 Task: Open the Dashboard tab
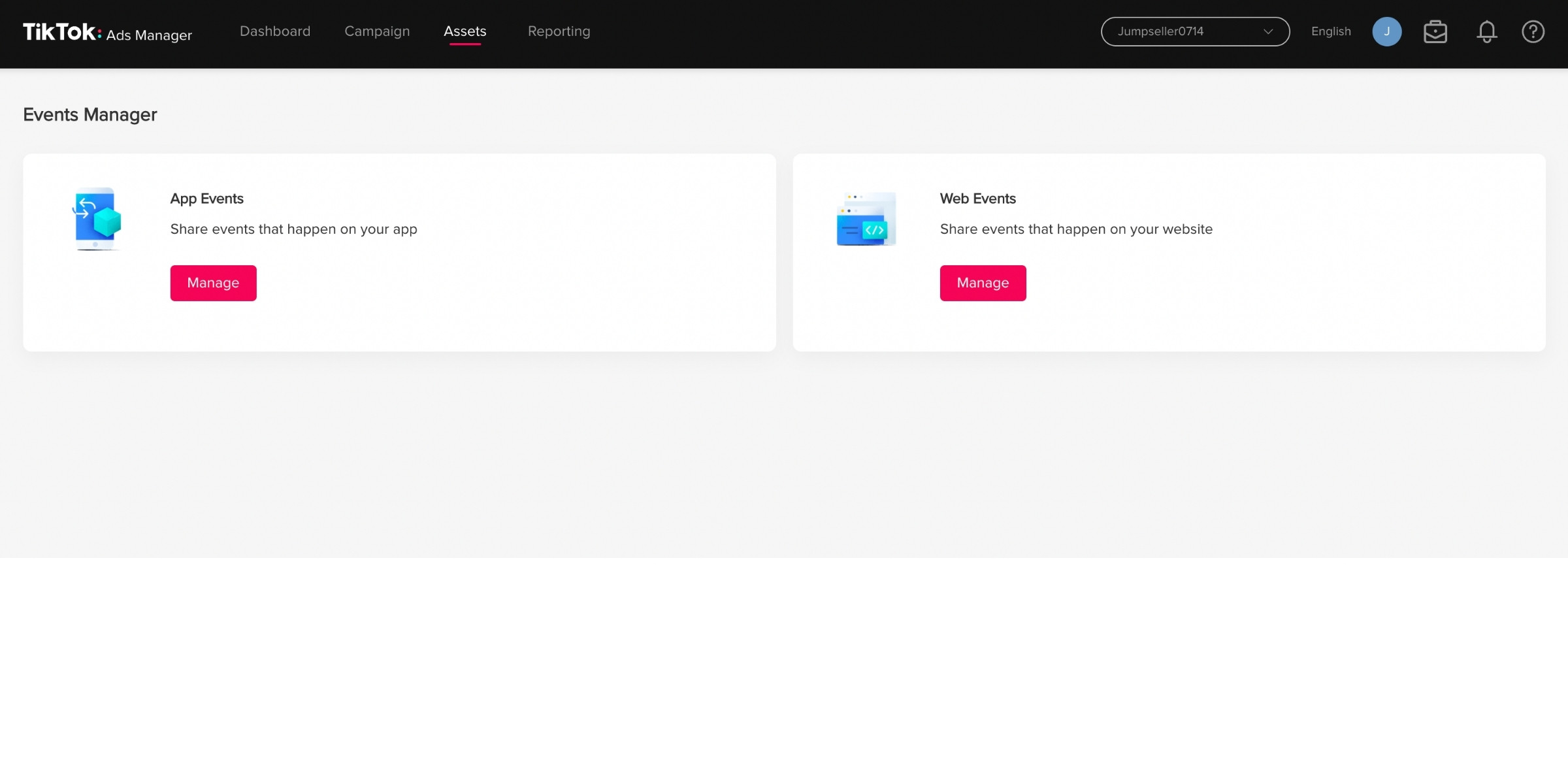[x=275, y=31]
